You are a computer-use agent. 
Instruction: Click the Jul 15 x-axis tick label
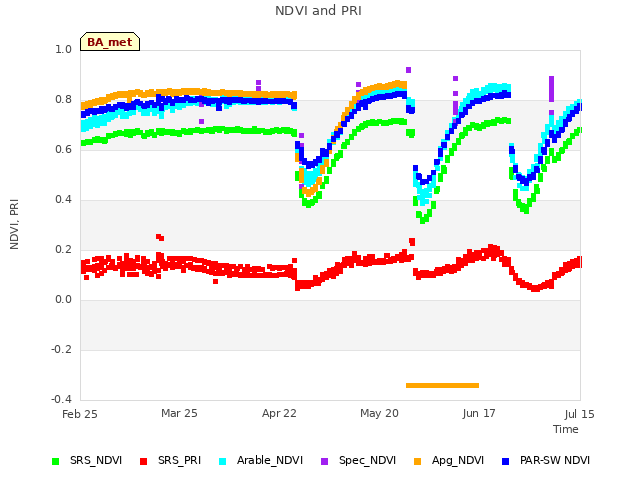point(580,414)
